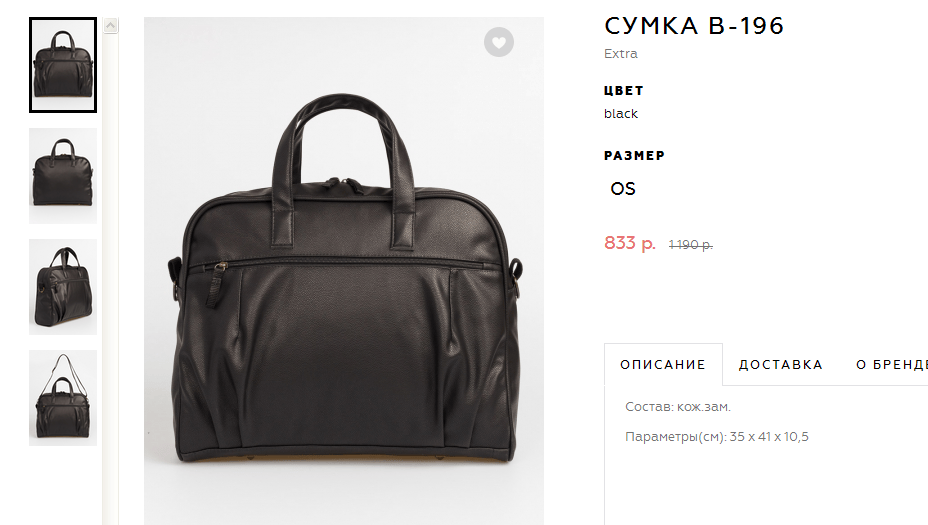Click the 833 р. sale price
The width and height of the screenshot is (928, 525).
[x=630, y=243]
